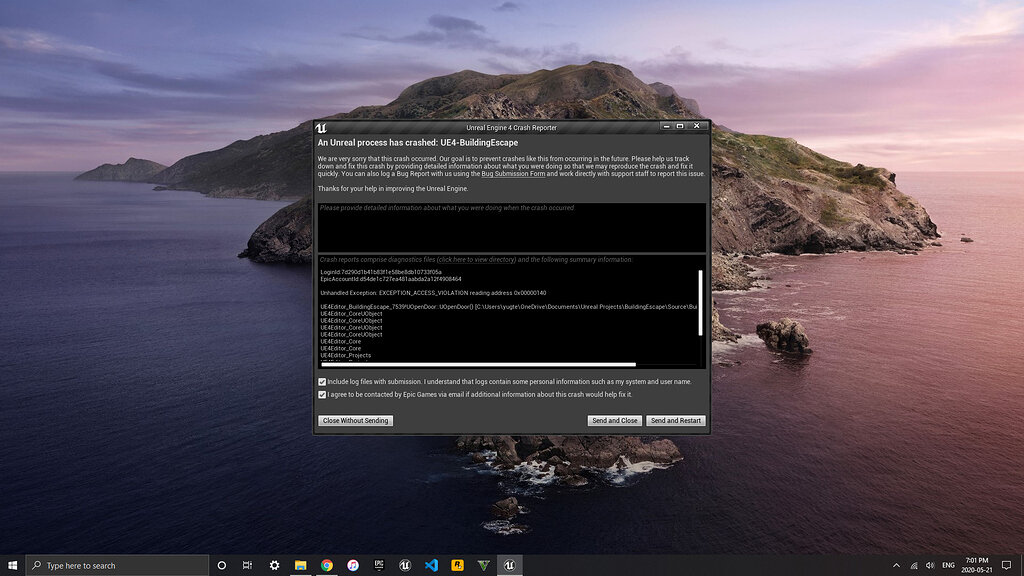The width and height of the screenshot is (1024, 576).
Task: Select the EpicAccountId line in crash summary
Action: click(x=391, y=279)
